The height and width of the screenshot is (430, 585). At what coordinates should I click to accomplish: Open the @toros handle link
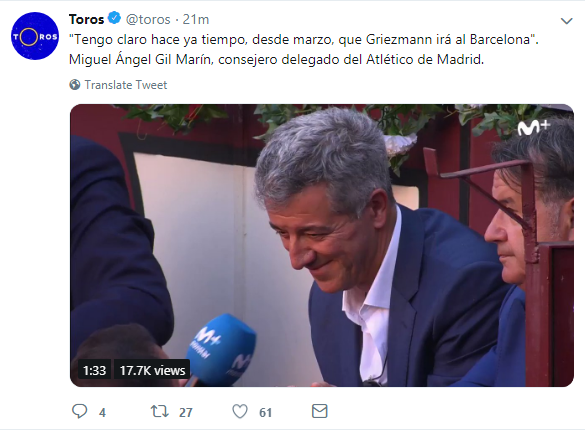(148, 19)
